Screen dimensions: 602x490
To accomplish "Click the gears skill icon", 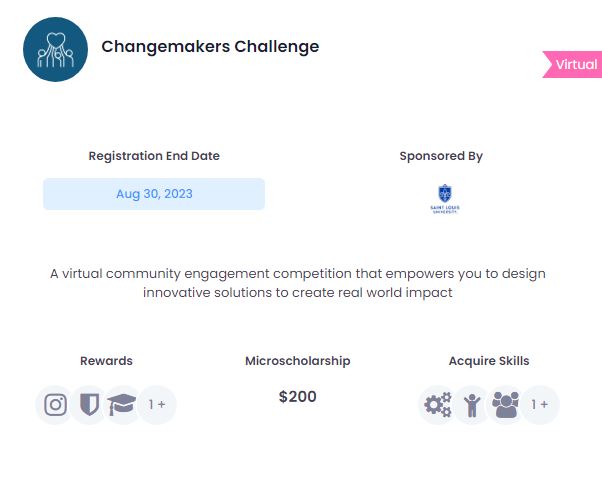I will pos(438,405).
